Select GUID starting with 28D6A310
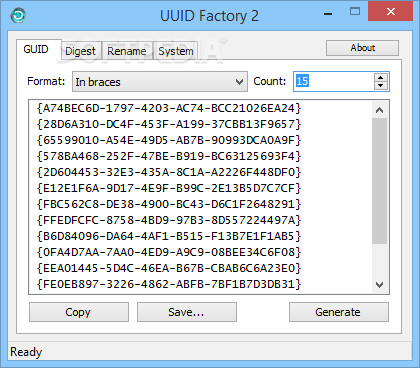 (x=169, y=124)
